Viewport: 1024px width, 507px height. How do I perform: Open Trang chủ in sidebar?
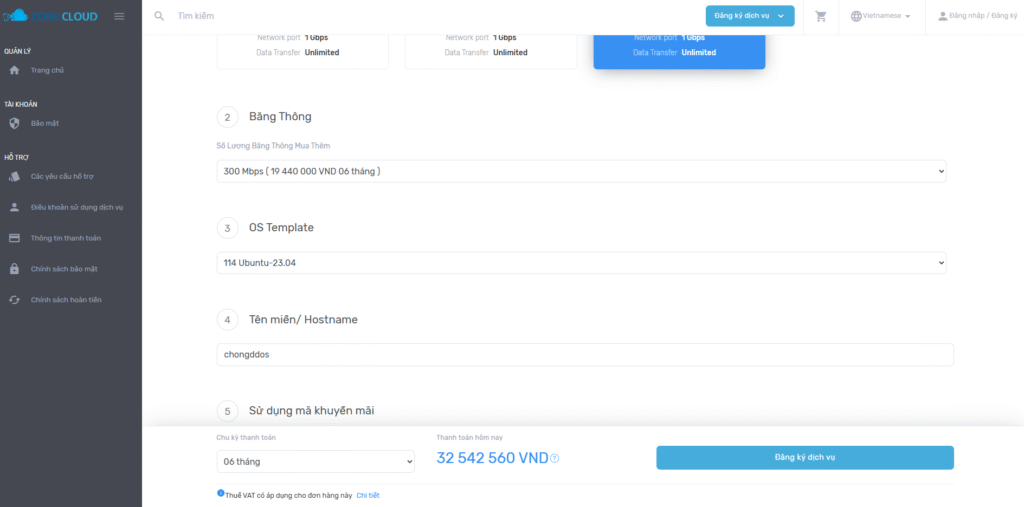pos(47,70)
